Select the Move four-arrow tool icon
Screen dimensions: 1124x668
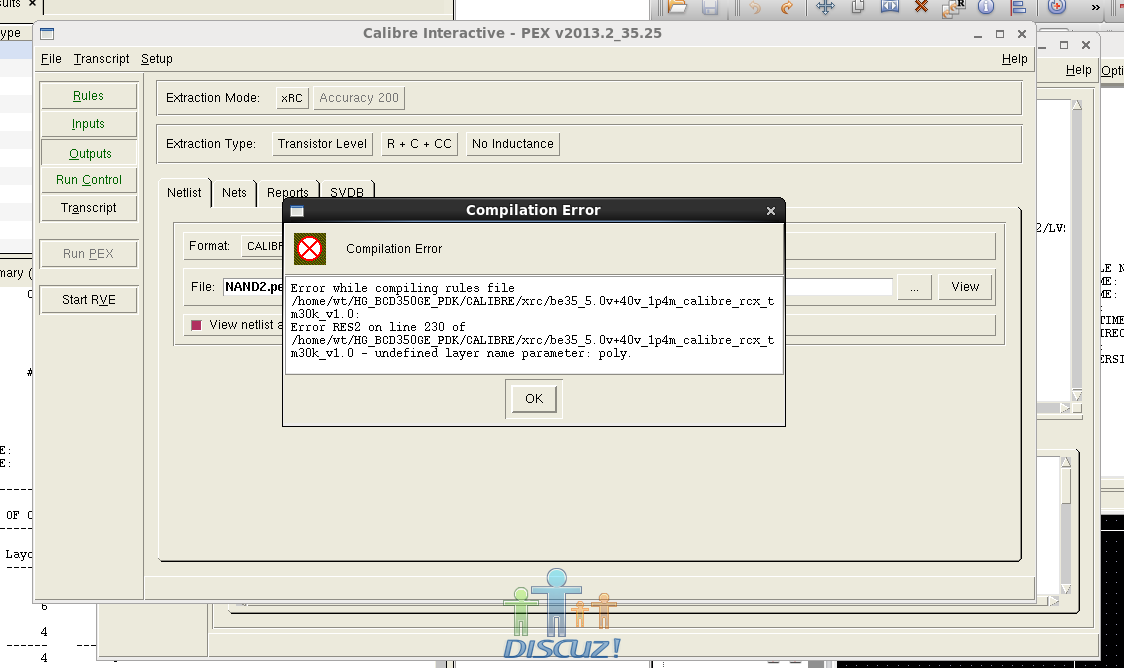(825, 7)
